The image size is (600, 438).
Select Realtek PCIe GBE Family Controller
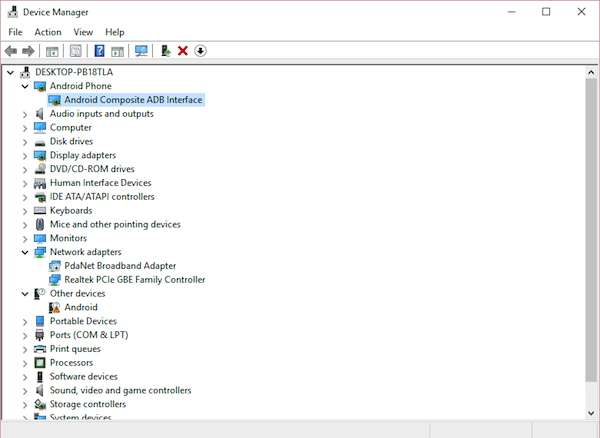pyautogui.click(x=135, y=280)
